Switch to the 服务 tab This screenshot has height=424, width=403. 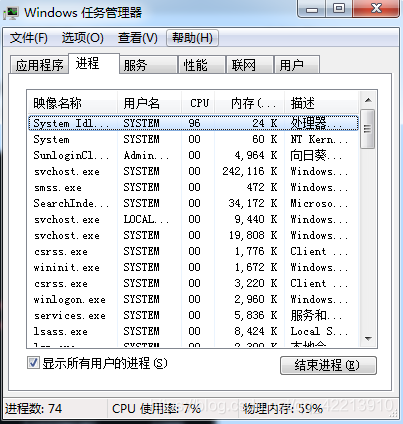click(x=148, y=65)
